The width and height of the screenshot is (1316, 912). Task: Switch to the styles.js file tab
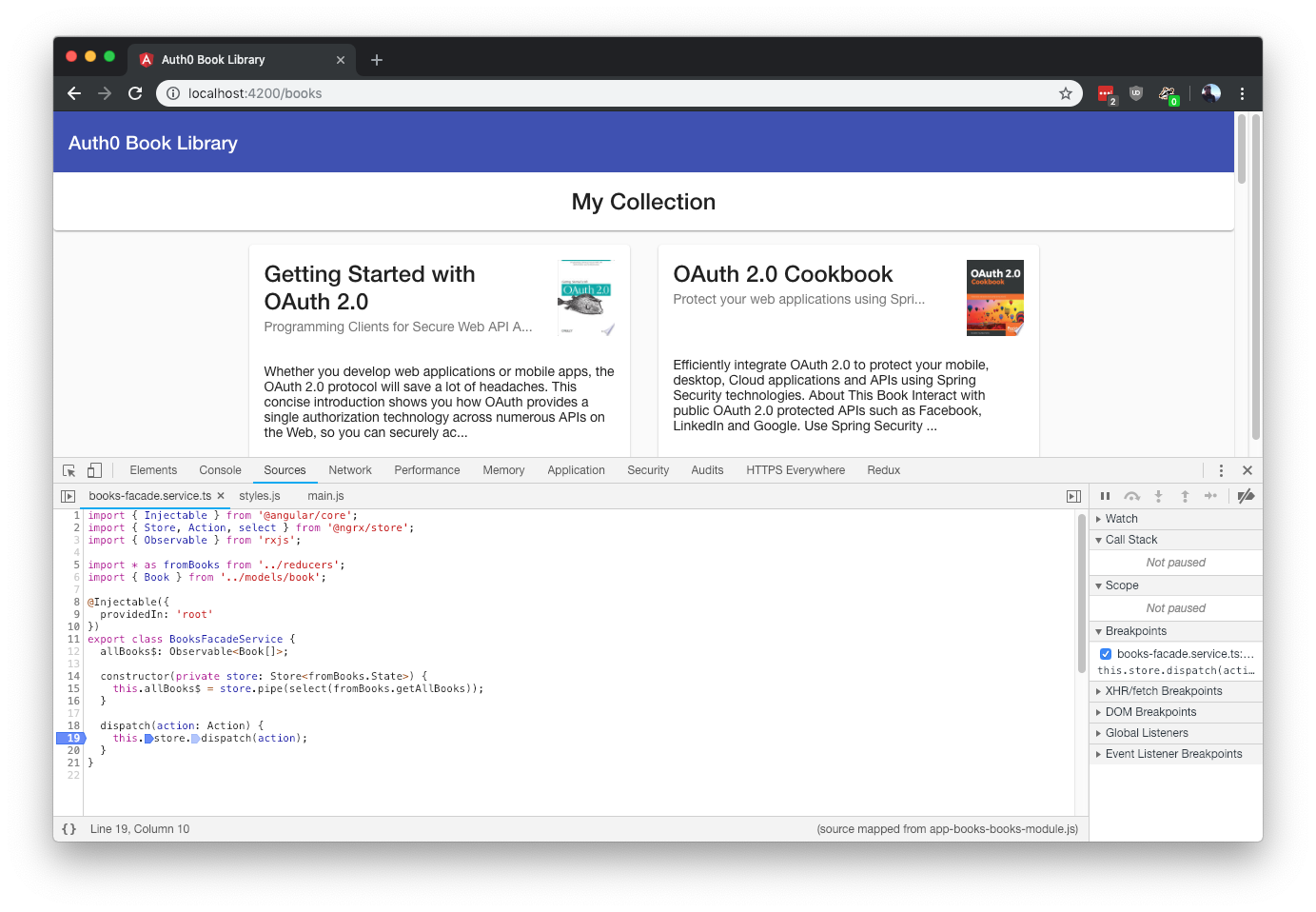(x=260, y=496)
